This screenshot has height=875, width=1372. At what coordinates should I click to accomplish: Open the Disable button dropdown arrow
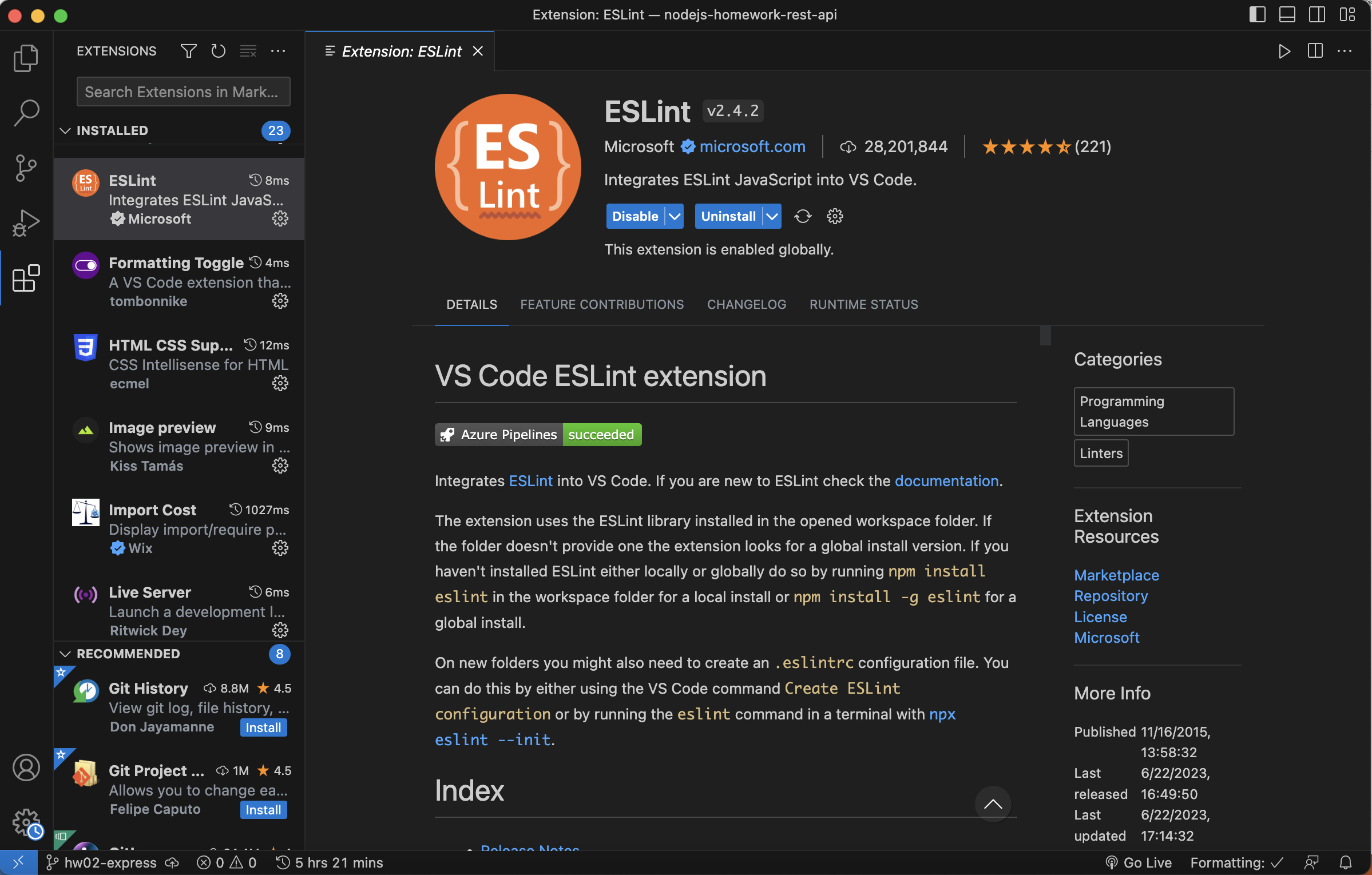[675, 216]
